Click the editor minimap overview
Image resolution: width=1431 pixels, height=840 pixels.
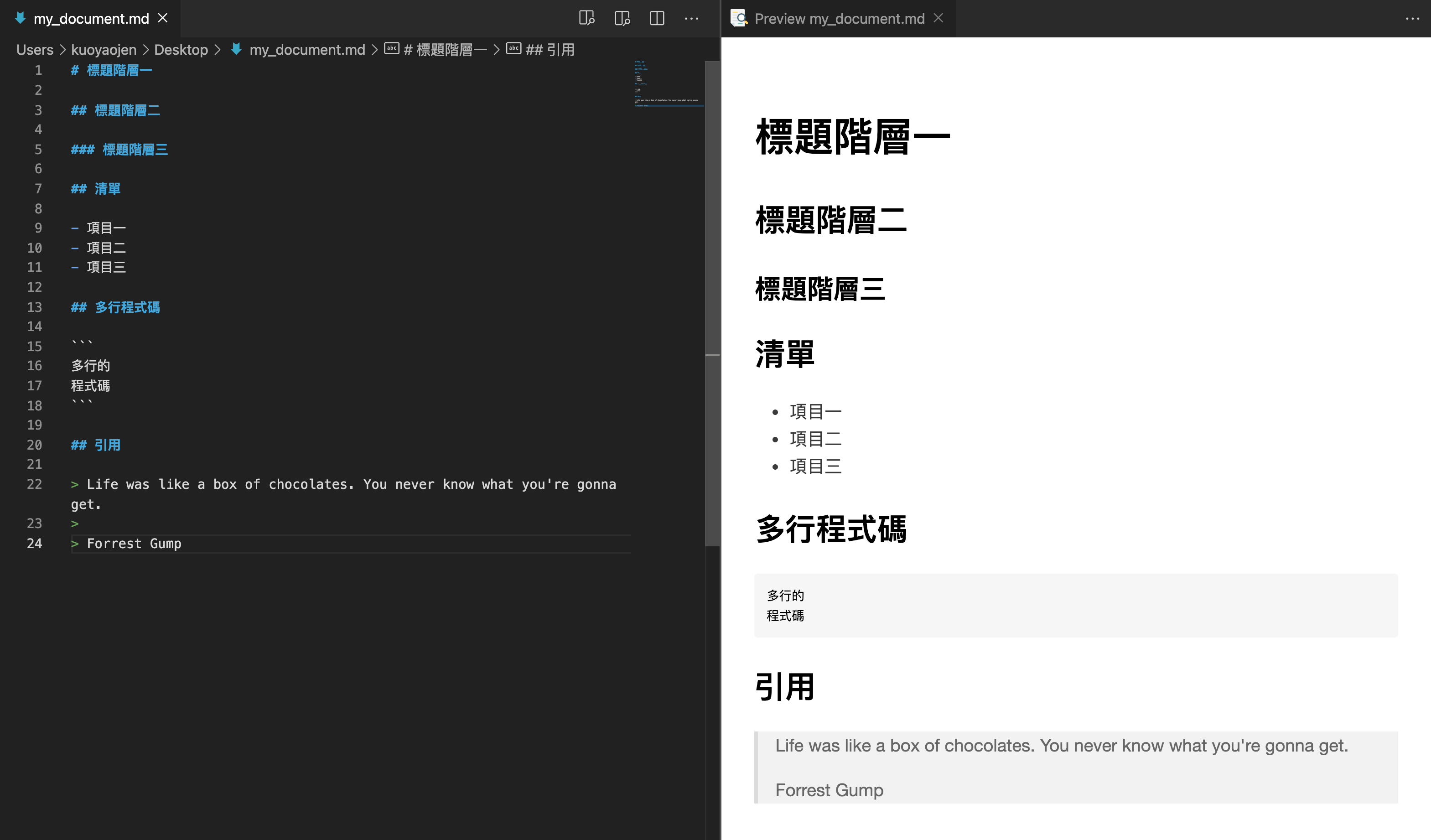click(669, 83)
